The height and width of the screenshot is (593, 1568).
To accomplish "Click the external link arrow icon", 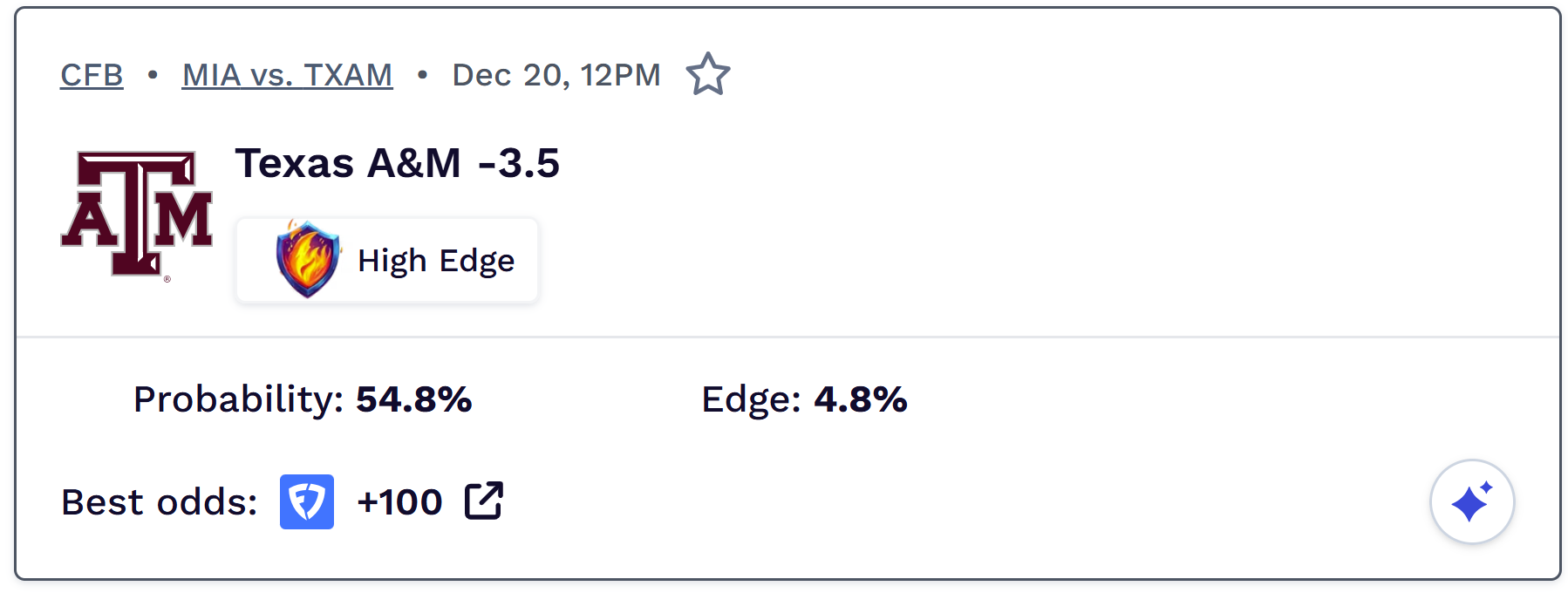I will (484, 501).
